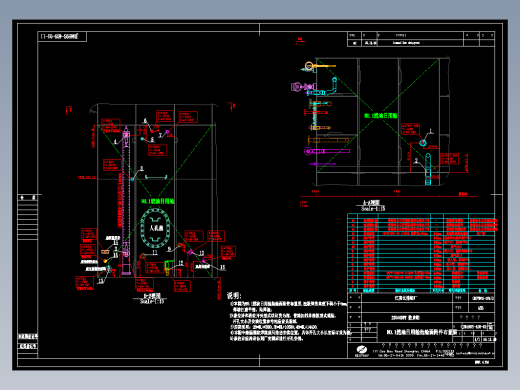The height and width of the screenshot is (390, 520).
Task: Click balloon number 4 near gauge top
Action: pos(115,142)
